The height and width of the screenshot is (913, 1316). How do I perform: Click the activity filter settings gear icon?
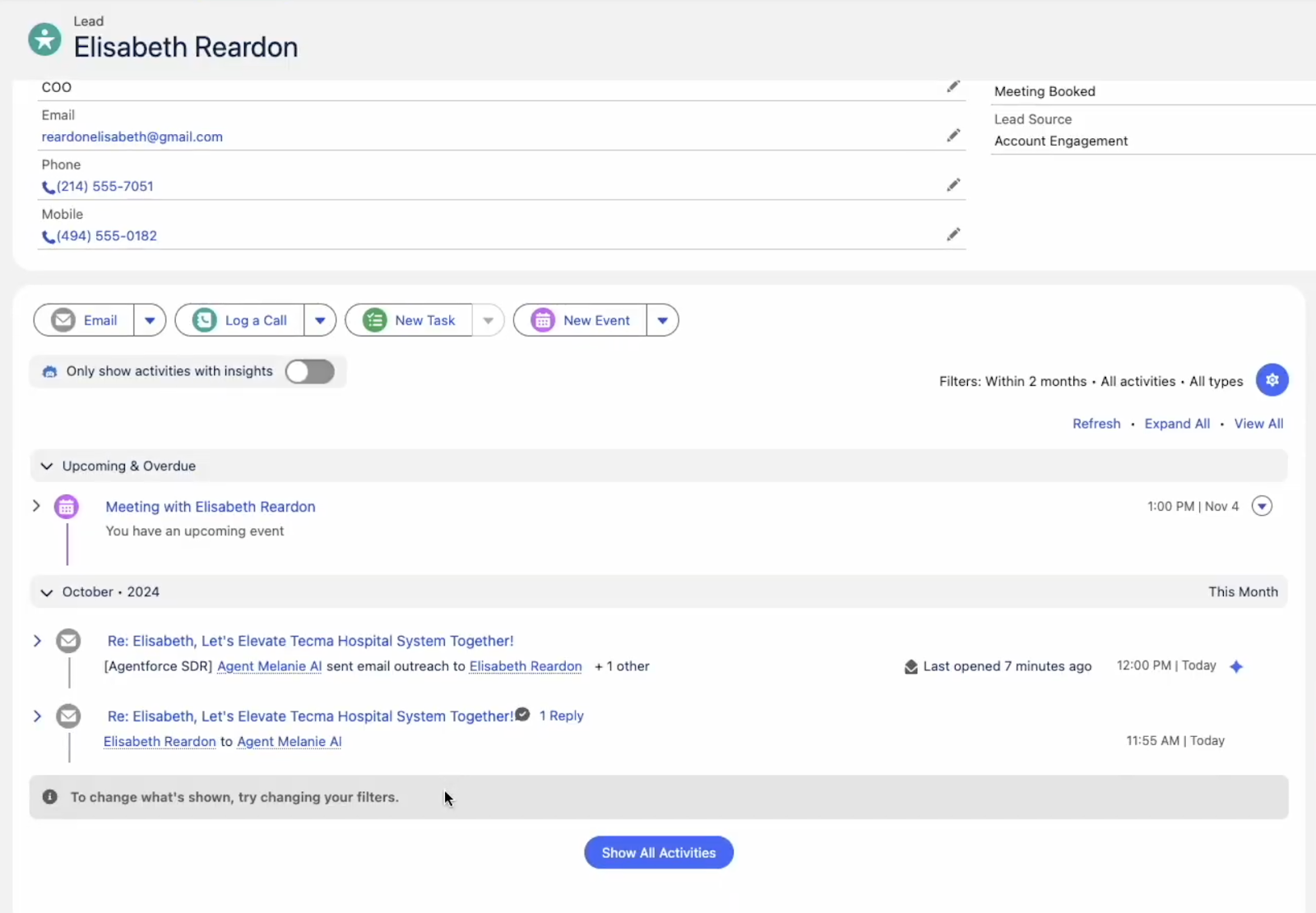click(1272, 380)
